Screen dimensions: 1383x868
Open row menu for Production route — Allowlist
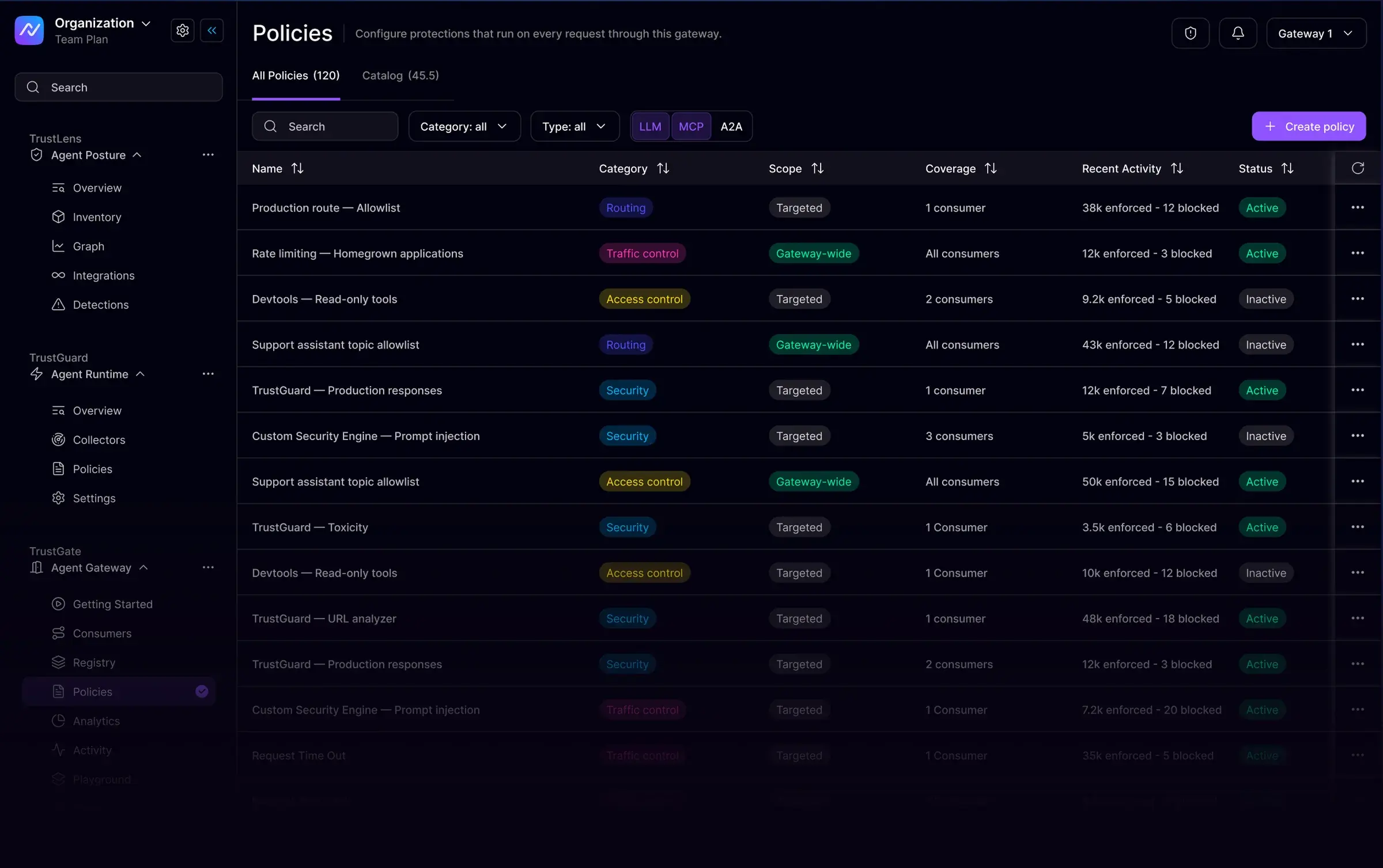1358,207
